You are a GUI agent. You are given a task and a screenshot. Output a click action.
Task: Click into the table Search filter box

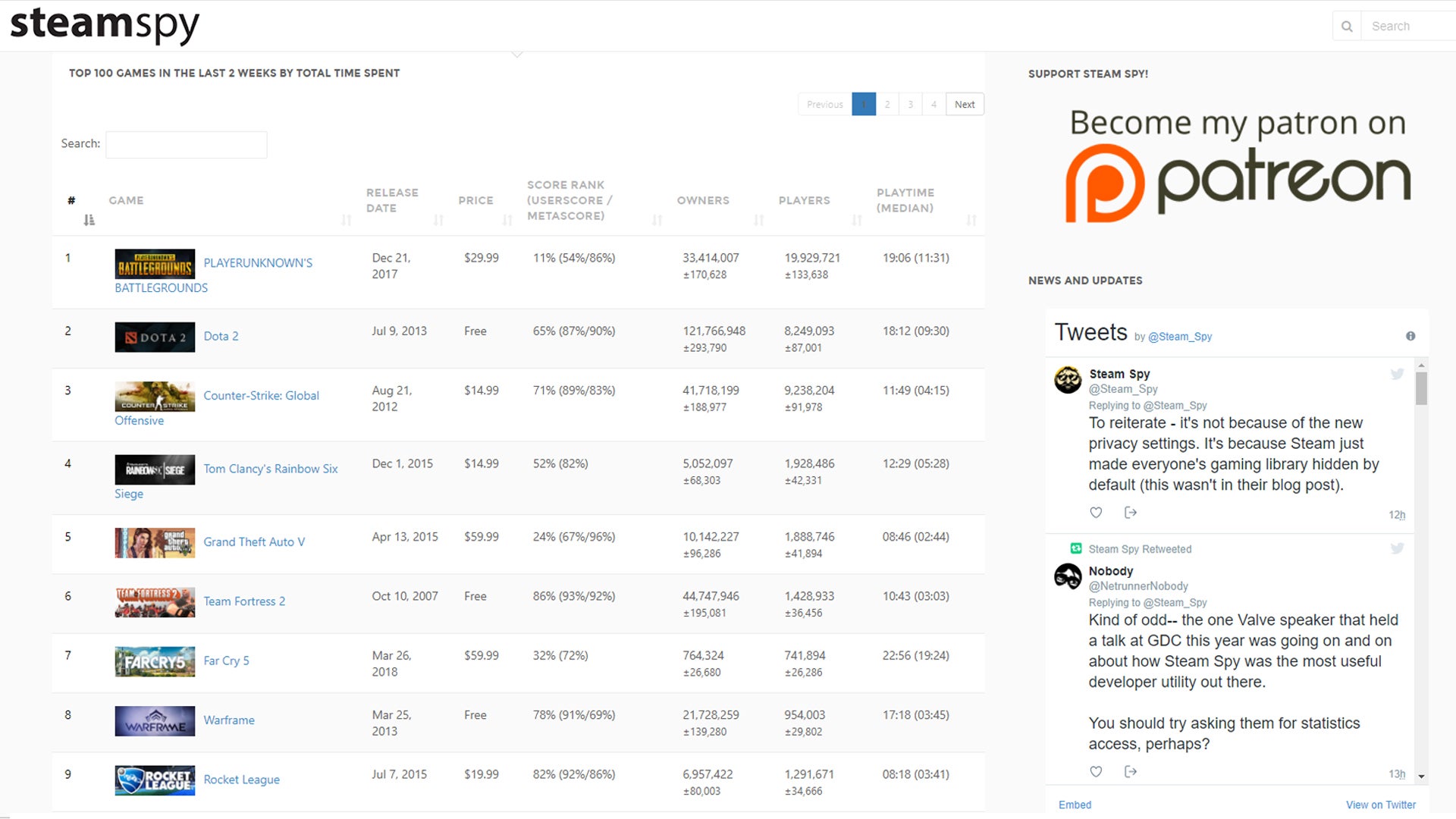(x=187, y=144)
